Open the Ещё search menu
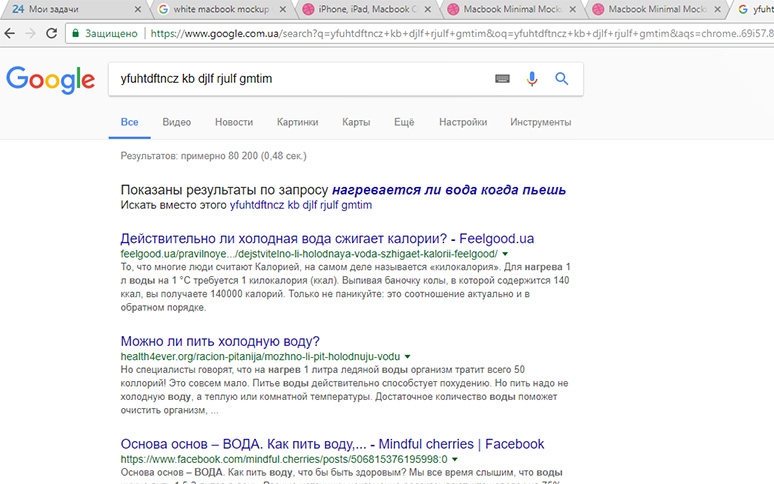The image size is (774, 484). pyautogui.click(x=404, y=122)
